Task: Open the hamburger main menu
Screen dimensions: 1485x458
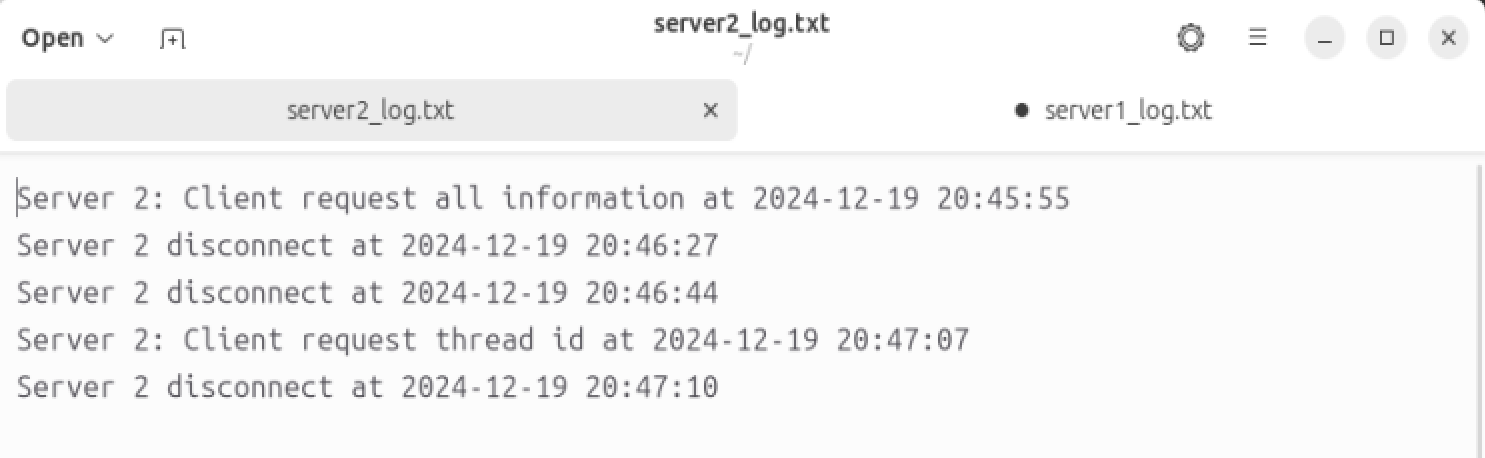Action: (1259, 39)
